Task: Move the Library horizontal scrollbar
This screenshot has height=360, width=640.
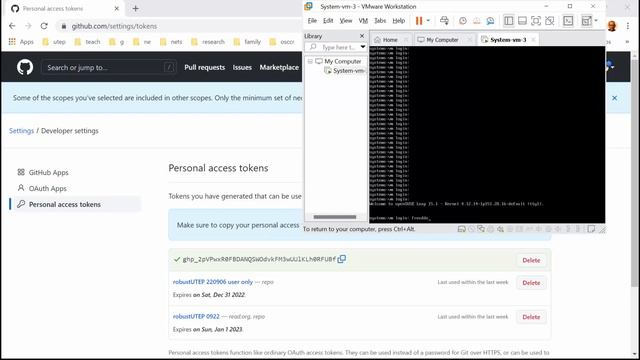Action: (335, 217)
